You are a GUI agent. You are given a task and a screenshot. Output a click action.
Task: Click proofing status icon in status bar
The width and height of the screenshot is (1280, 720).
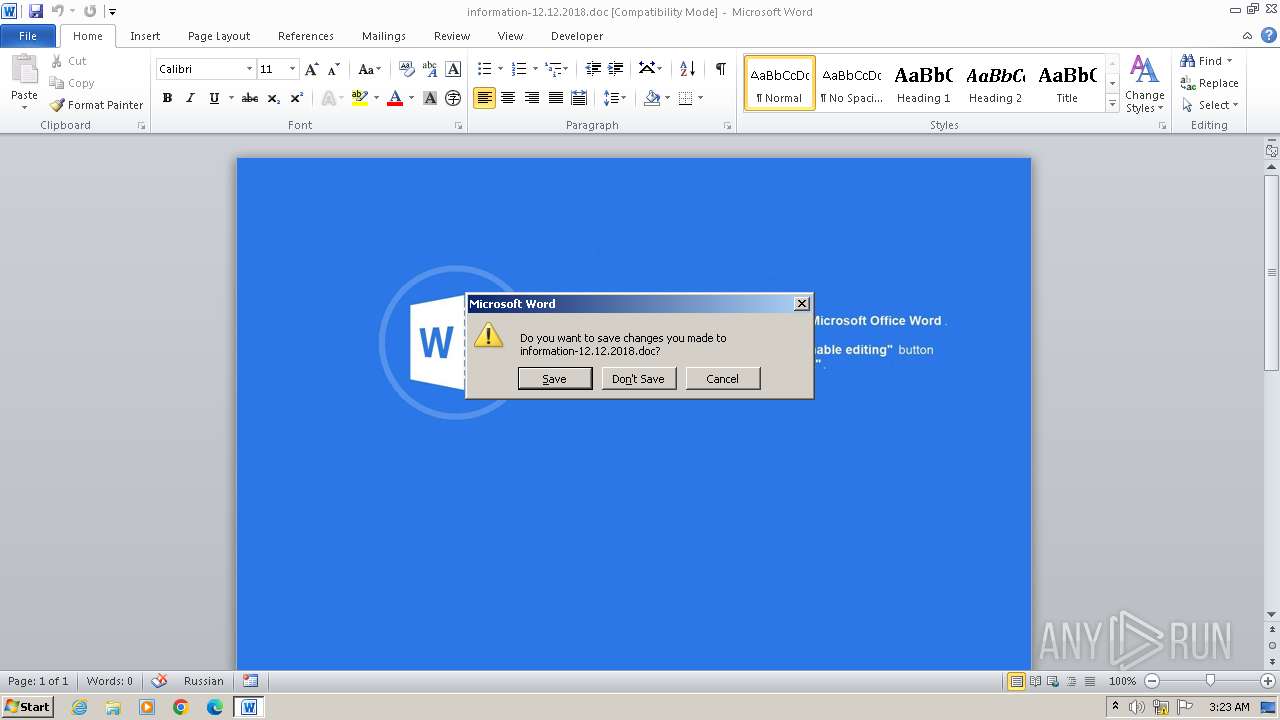[160, 681]
